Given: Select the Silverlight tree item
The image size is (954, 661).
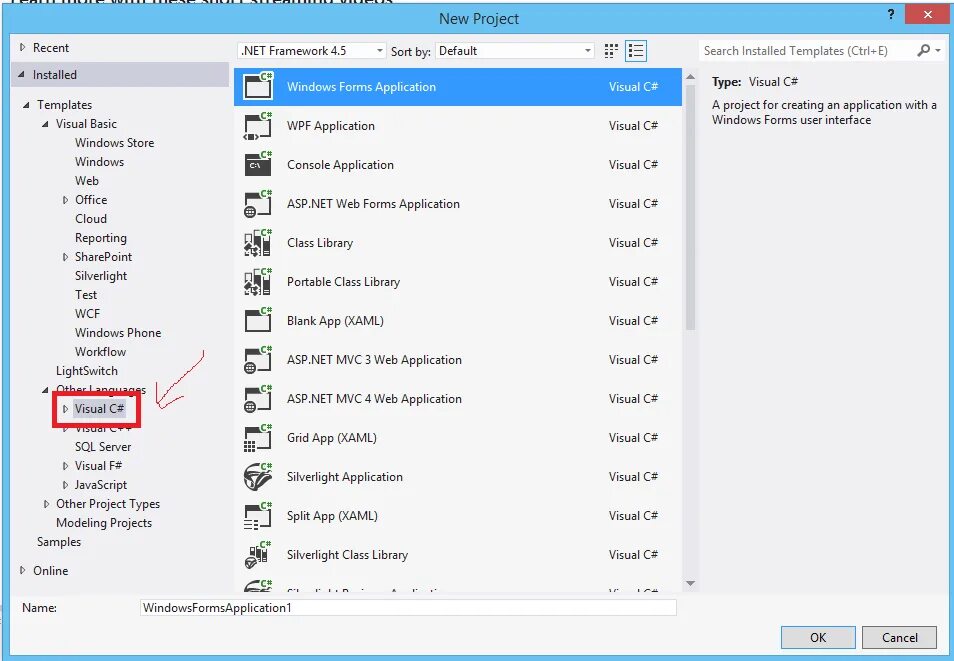Looking at the screenshot, I should click(x=101, y=276).
